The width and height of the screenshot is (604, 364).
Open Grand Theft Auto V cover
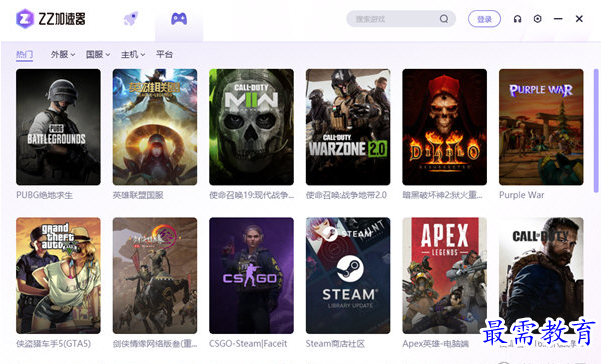58,275
